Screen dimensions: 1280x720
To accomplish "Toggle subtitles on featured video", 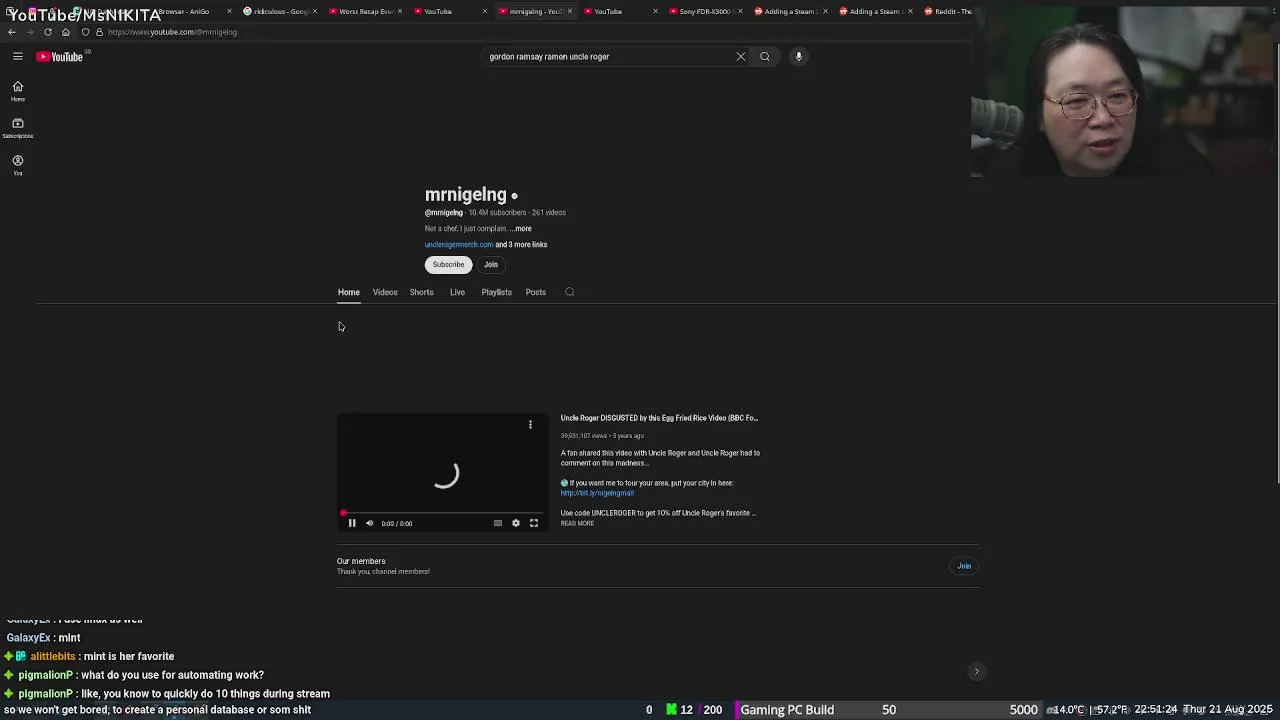I will [498, 523].
